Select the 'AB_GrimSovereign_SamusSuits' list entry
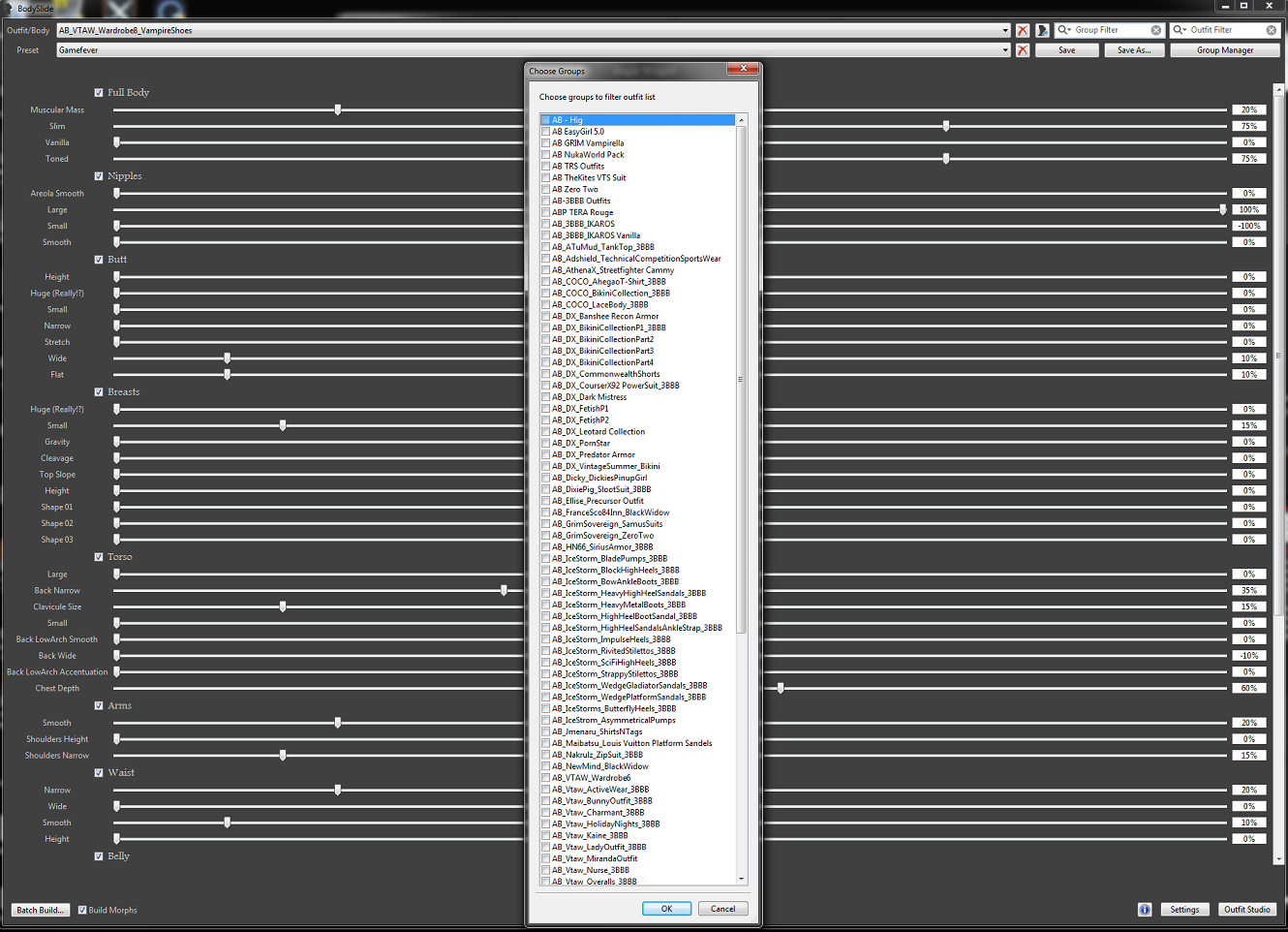This screenshot has height=932, width=1288. point(607,524)
